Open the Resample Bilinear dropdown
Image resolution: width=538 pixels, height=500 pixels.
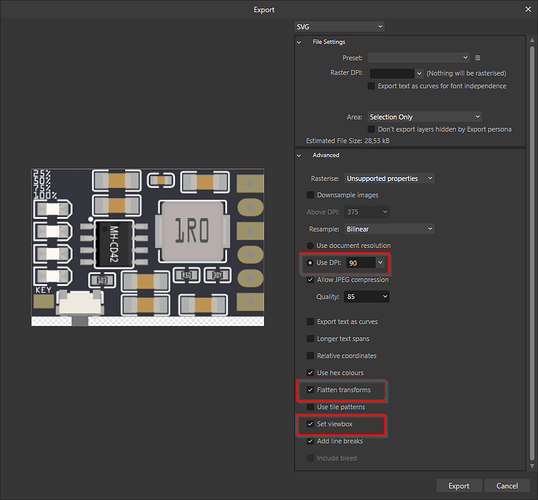tap(389, 229)
